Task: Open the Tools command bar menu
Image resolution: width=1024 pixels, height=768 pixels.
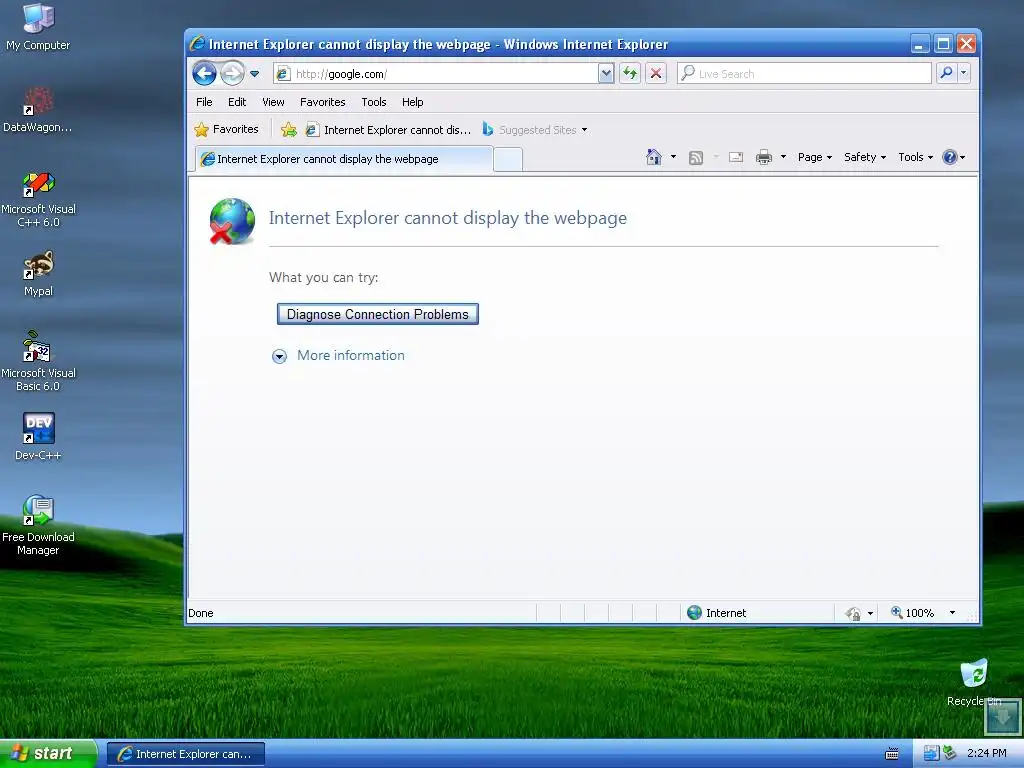Action: tap(915, 157)
